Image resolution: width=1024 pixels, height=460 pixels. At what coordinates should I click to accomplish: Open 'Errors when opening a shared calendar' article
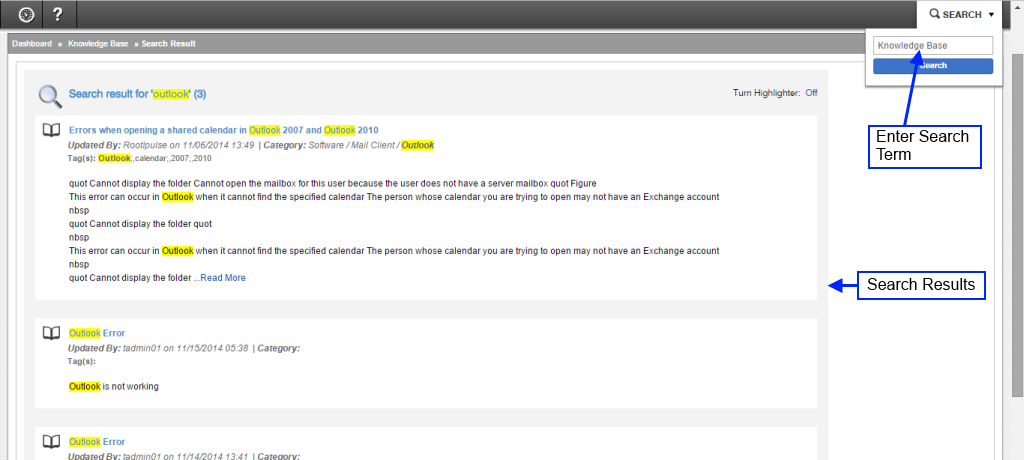click(x=223, y=130)
